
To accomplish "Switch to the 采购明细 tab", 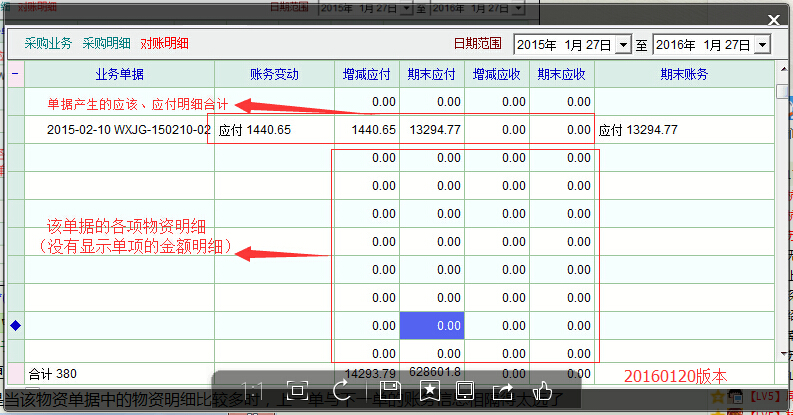I will pyautogui.click(x=106, y=44).
